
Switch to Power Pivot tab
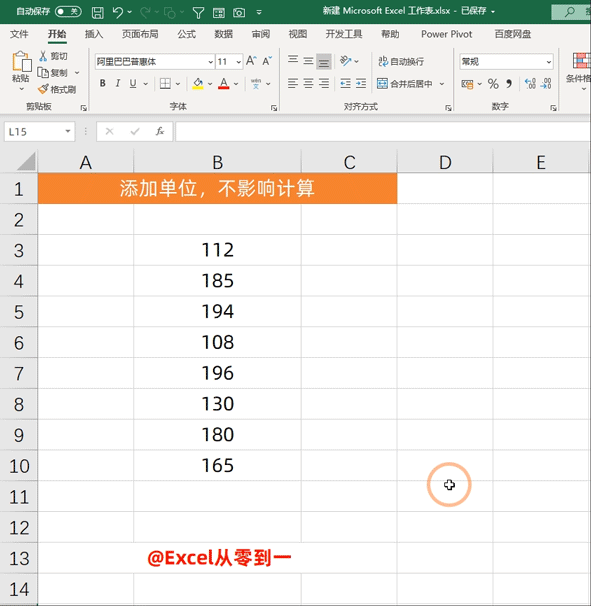tap(446, 34)
